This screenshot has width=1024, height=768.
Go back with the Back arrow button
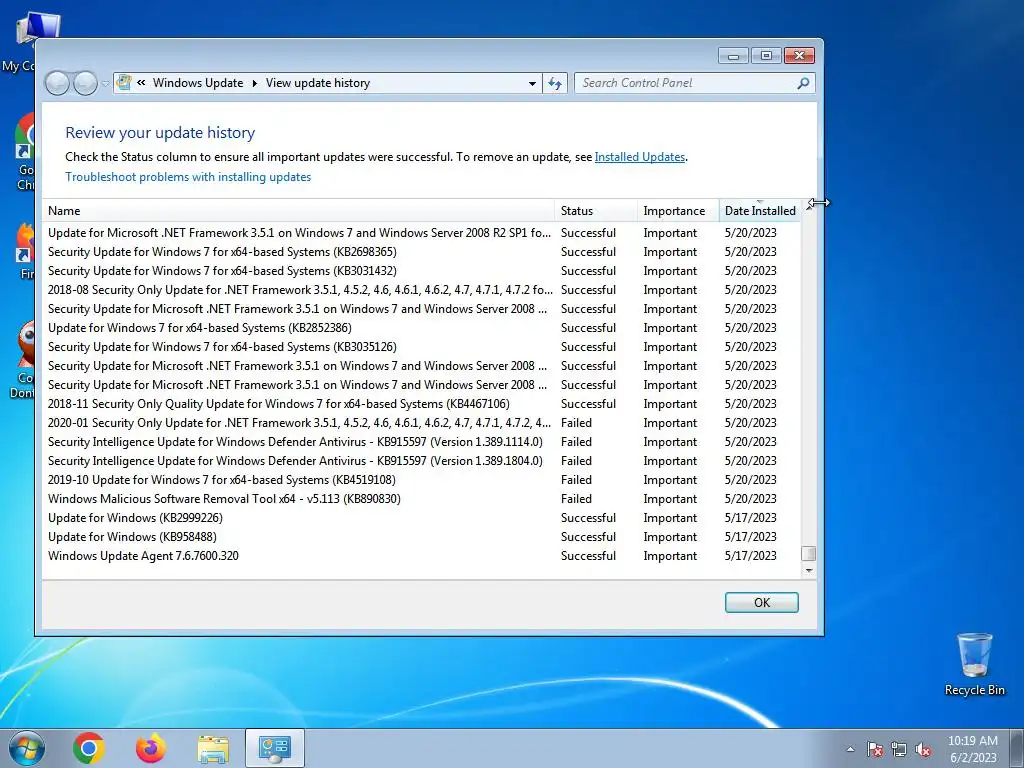click(x=57, y=83)
